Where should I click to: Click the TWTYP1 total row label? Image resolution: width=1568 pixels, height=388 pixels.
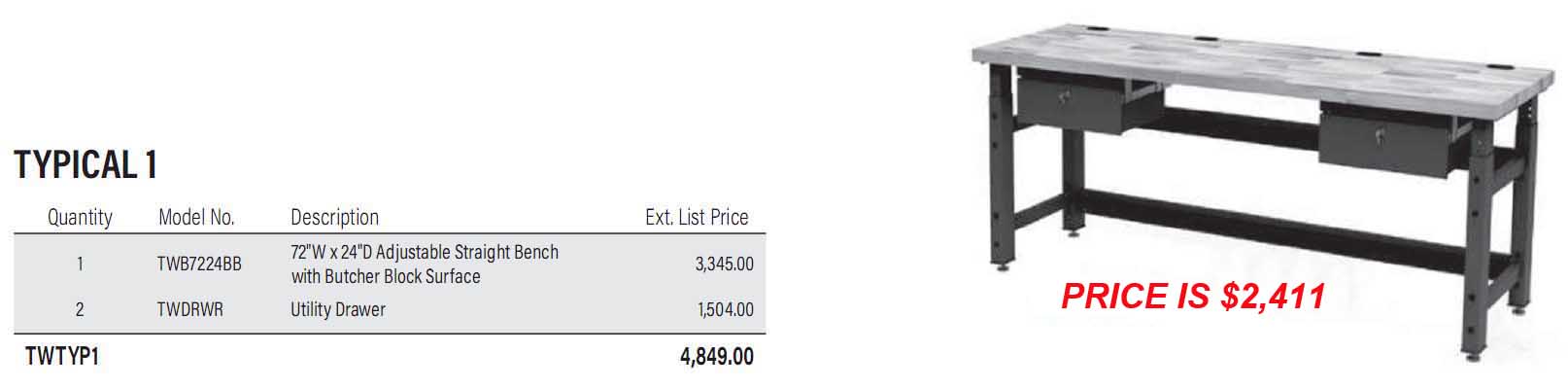click(x=62, y=357)
